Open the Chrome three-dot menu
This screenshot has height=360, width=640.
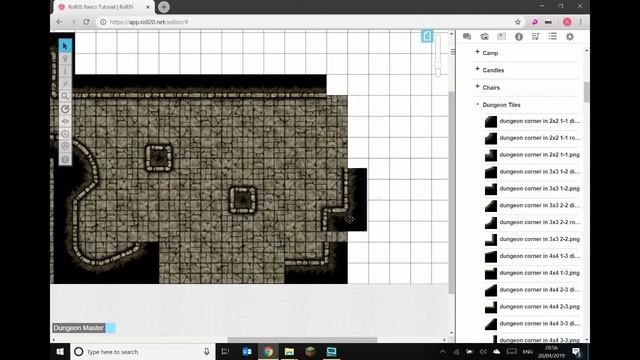(x=580, y=22)
